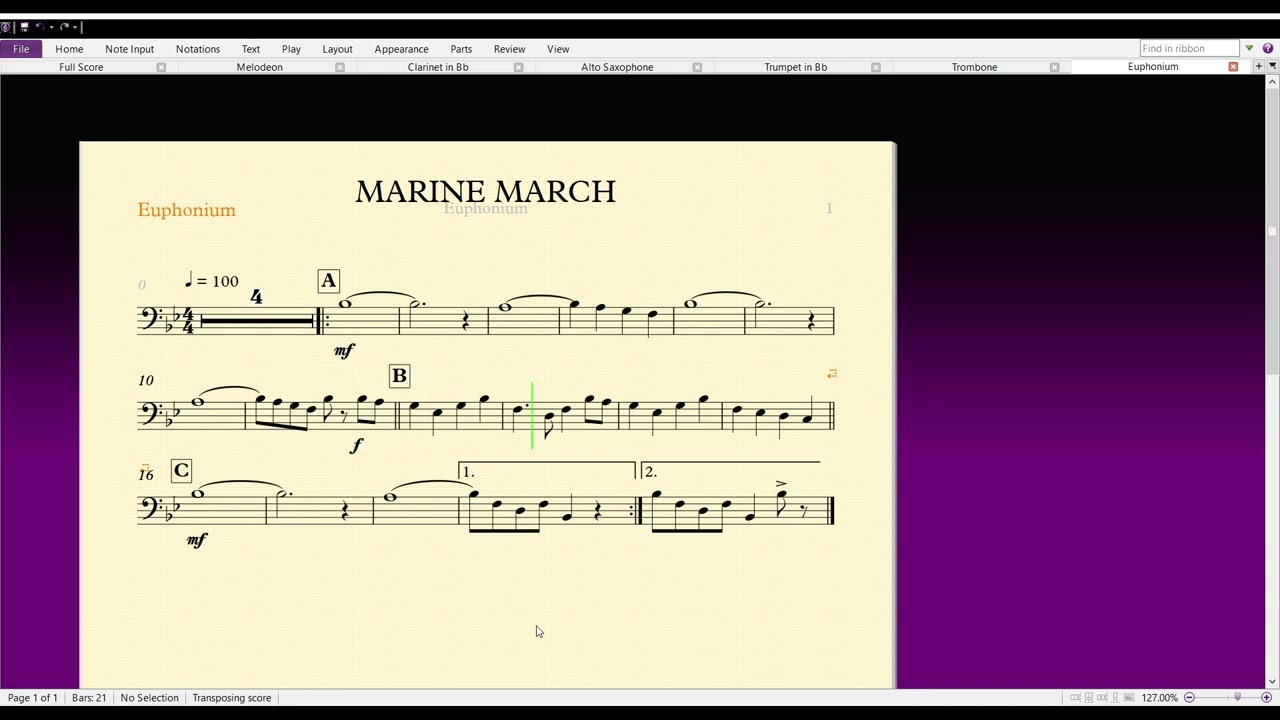The width and height of the screenshot is (1280, 720).
Task: Click the 127.00% zoom level readout
Action: coord(1160,698)
